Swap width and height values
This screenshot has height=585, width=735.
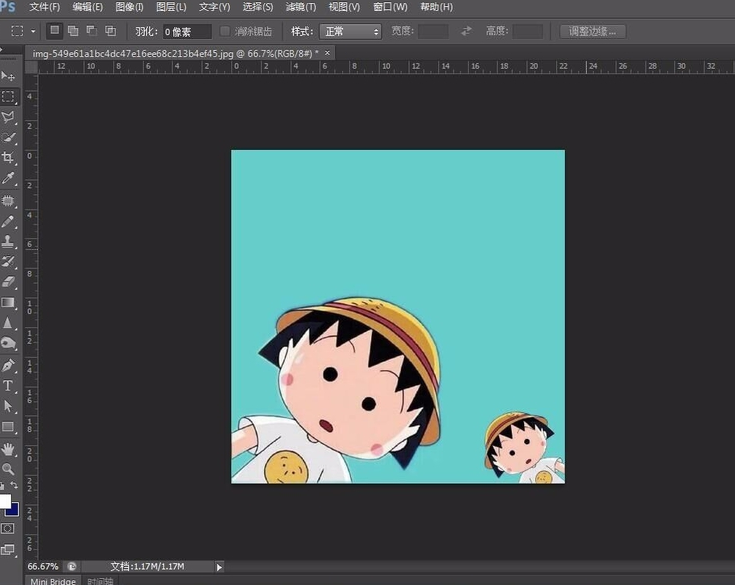pyautogui.click(x=466, y=31)
